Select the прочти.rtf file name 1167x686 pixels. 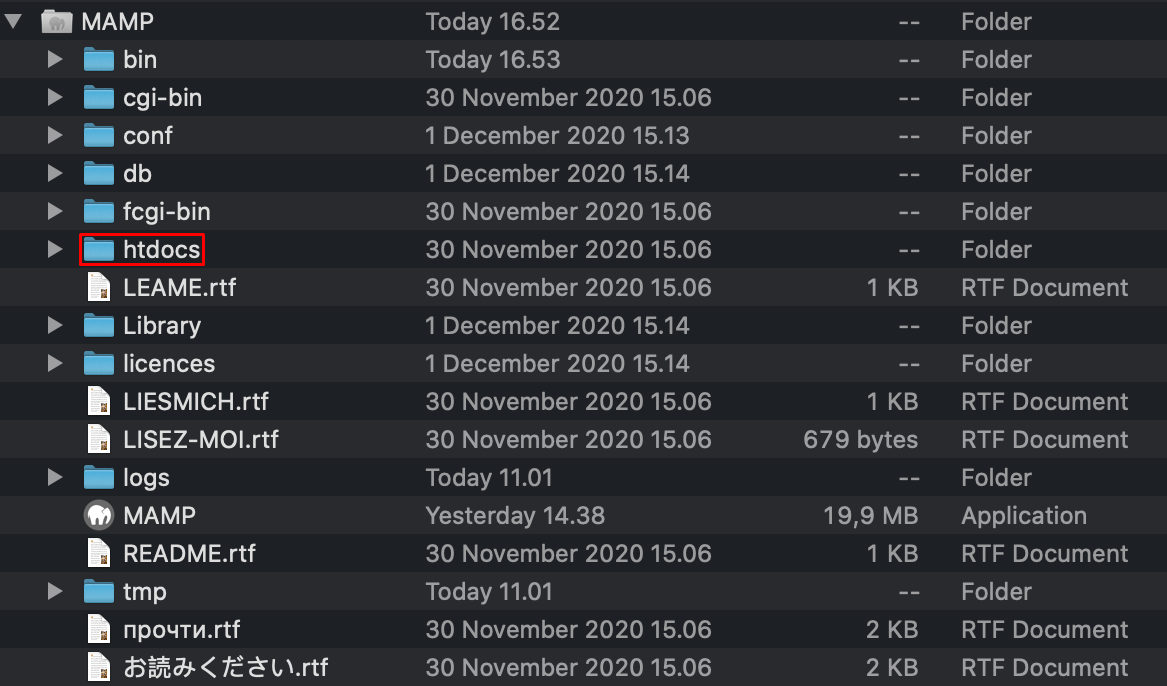click(181, 630)
